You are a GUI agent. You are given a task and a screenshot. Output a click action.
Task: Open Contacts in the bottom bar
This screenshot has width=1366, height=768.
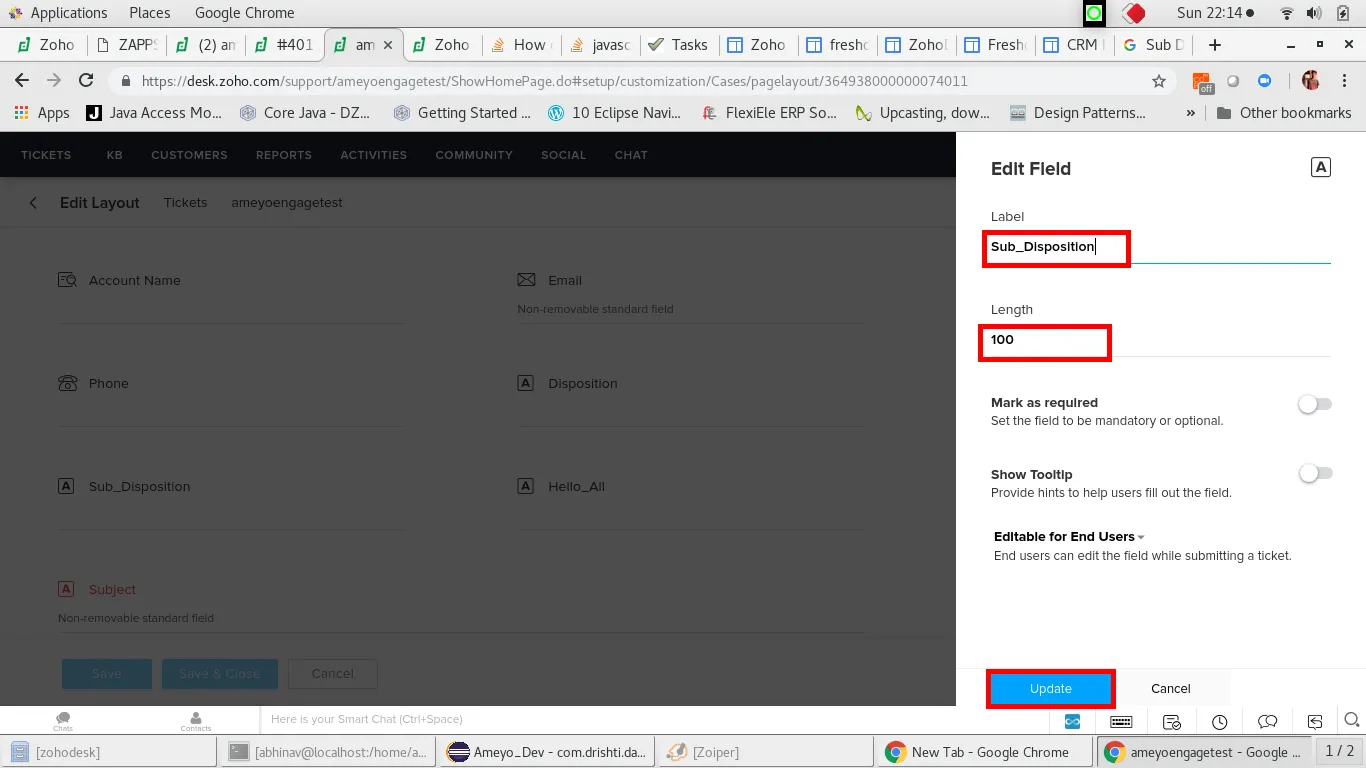click(196, 721)
